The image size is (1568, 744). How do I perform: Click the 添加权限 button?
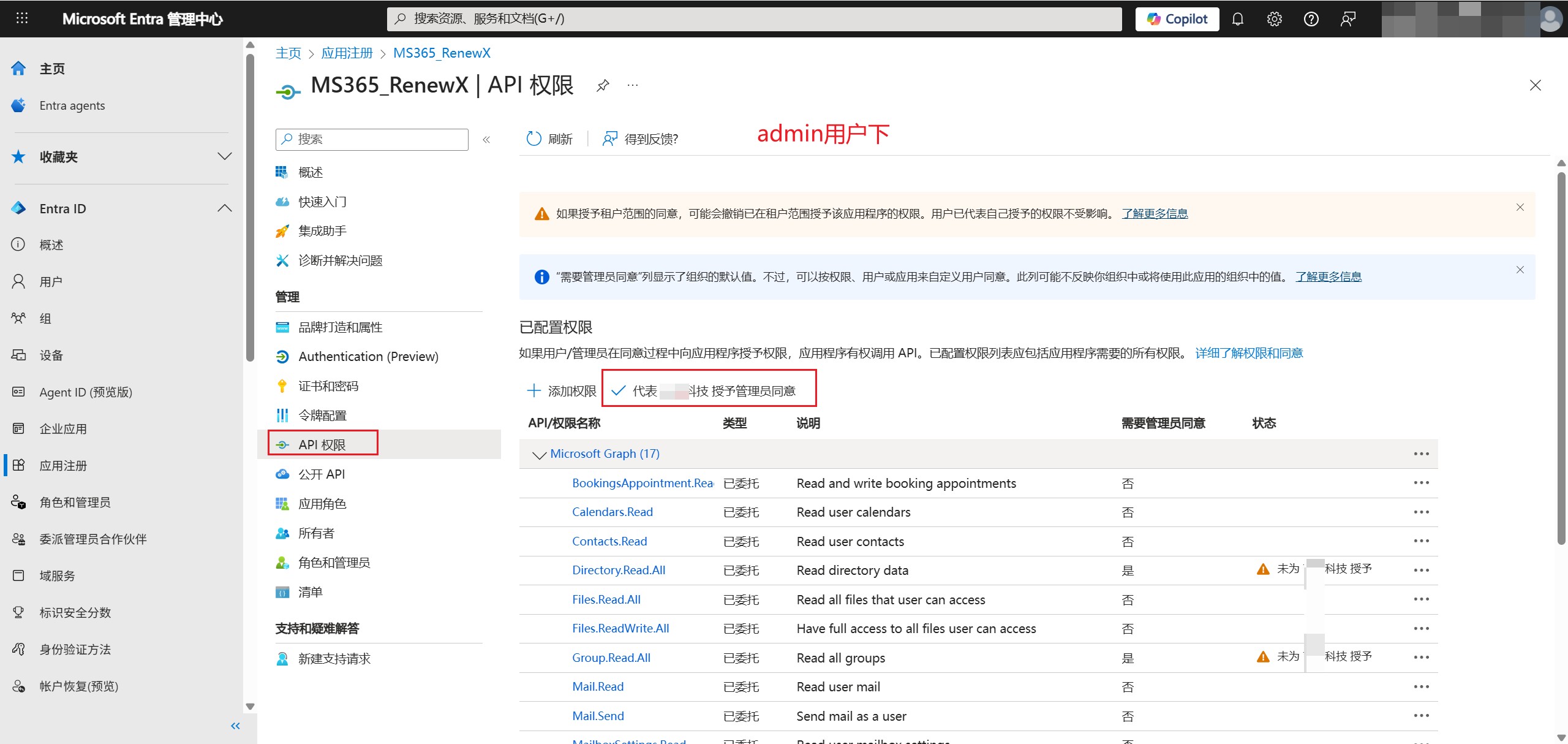pyautogui.click(x=562, y=391)
